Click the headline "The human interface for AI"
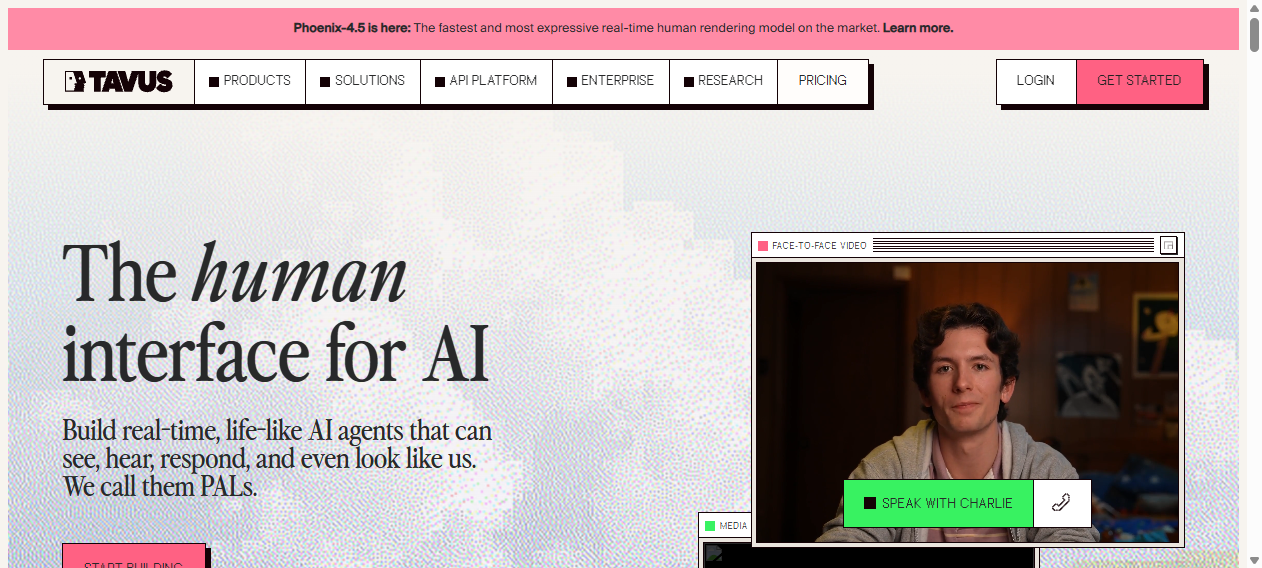The image size is (1262, 568). pyautogui.click(x=276, y=313)
